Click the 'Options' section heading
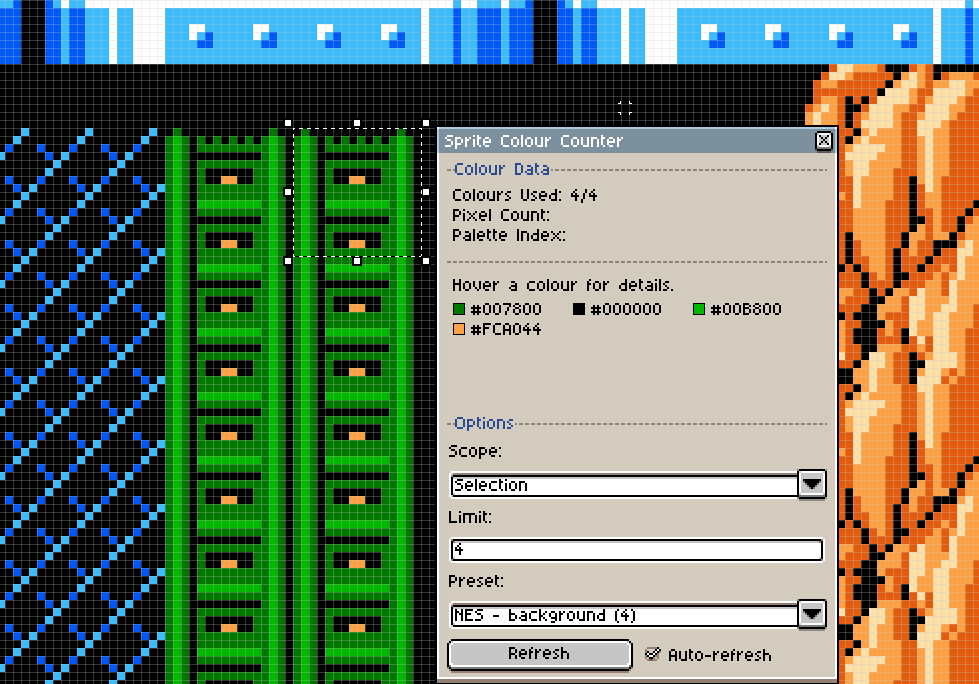979x684 pixels. (484, 423)
